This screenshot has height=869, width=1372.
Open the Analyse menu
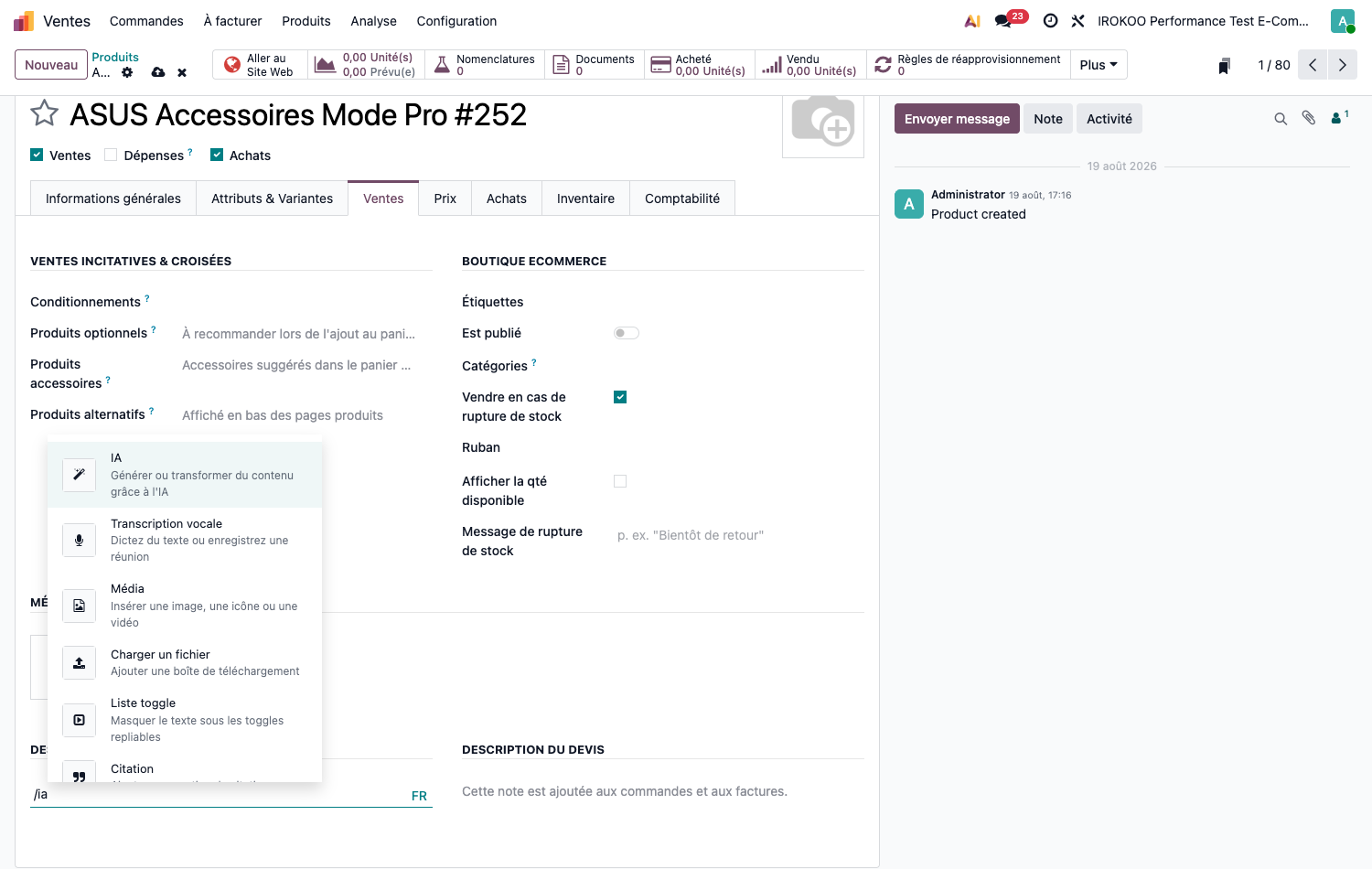tap(373, 21)
